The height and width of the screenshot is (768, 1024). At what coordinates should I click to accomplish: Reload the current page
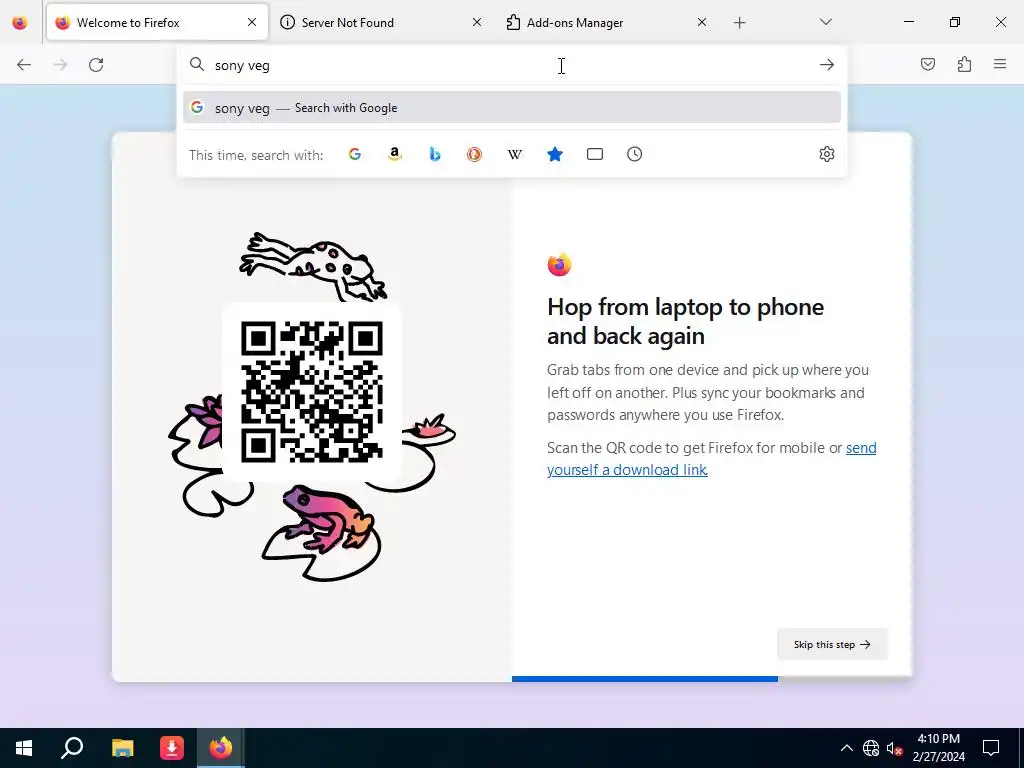[96, 65]
